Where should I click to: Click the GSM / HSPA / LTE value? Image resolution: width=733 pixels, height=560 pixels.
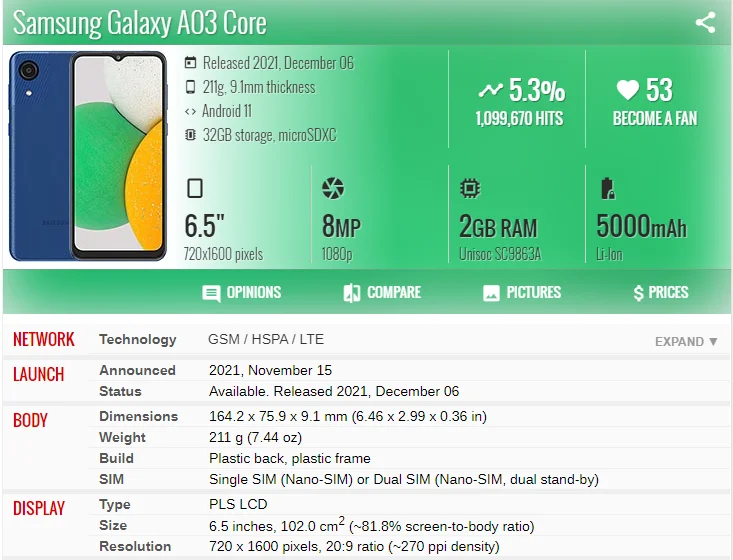click(266, 339)
